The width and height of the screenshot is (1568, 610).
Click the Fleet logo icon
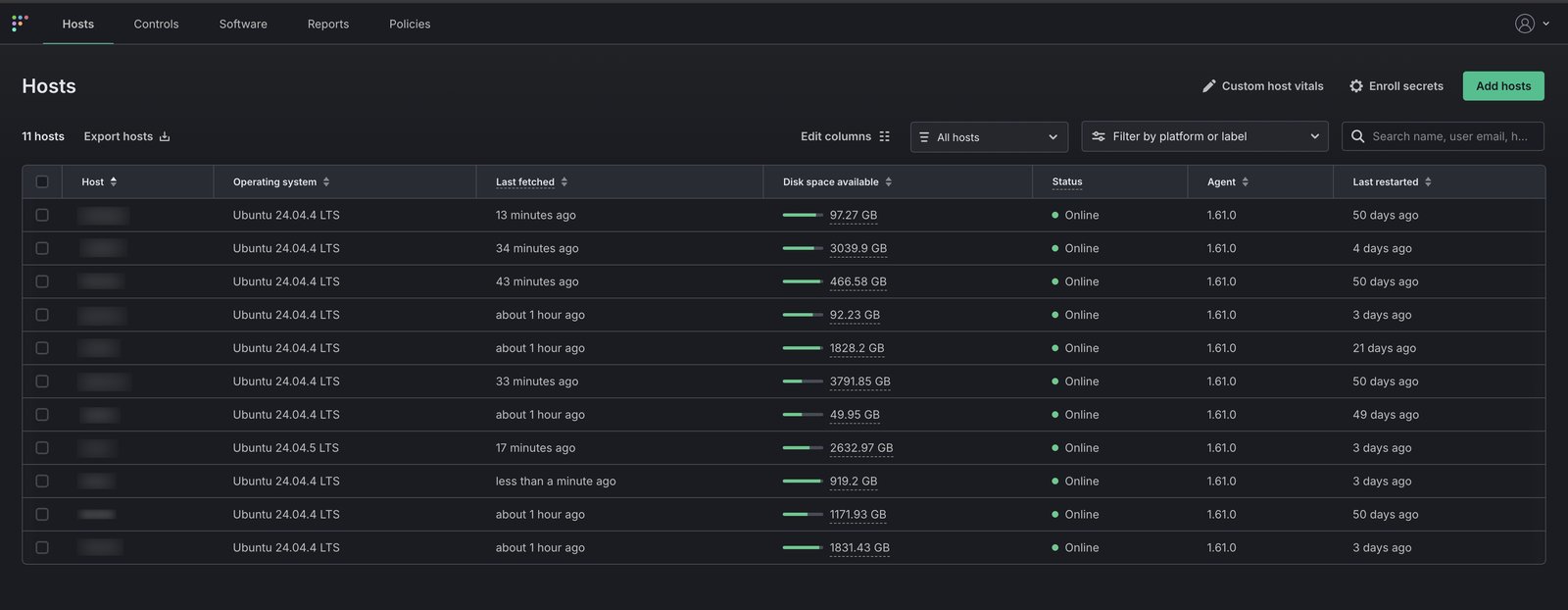point(20,23)
